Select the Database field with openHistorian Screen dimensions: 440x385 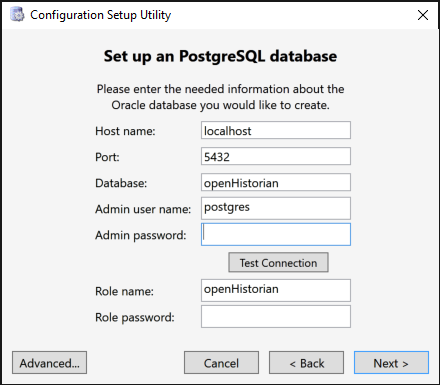point(276,182)
